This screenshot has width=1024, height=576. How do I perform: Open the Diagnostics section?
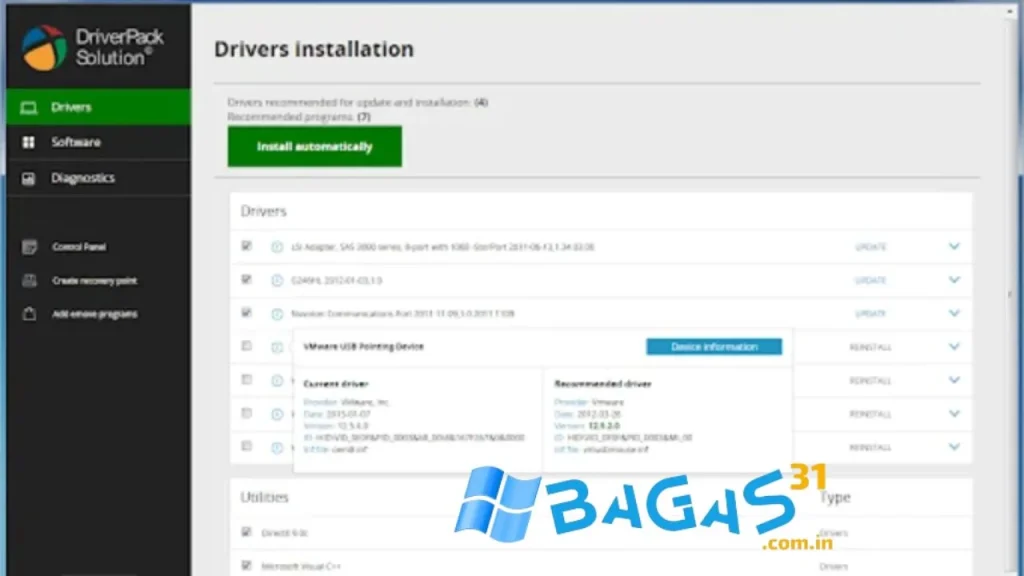coord(99,178)
